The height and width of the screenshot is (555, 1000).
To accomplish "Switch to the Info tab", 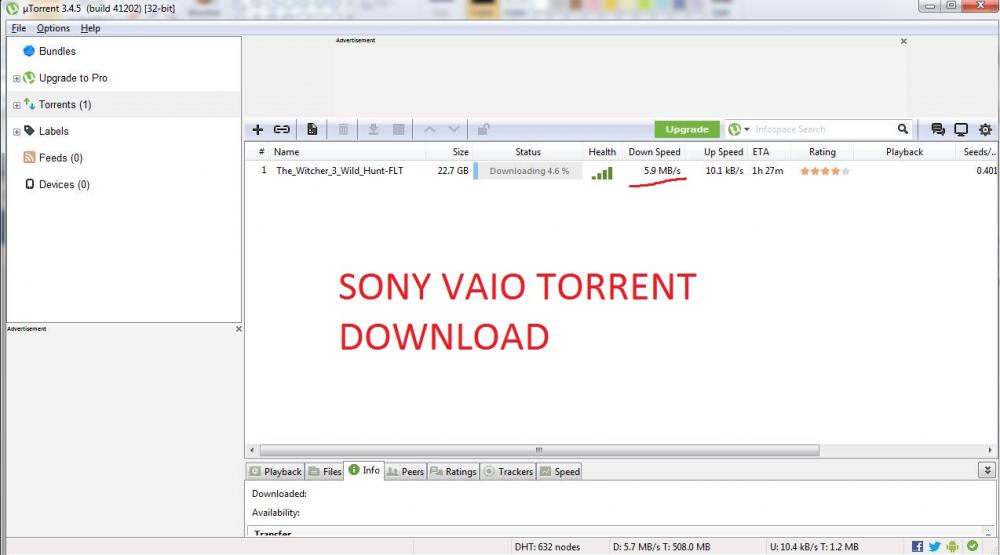I will tap(364, 470).
